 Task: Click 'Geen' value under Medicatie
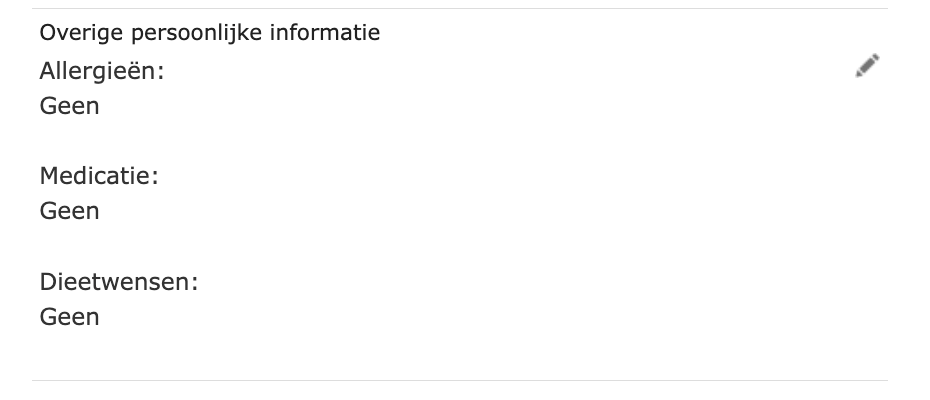(x=70, y=211)
